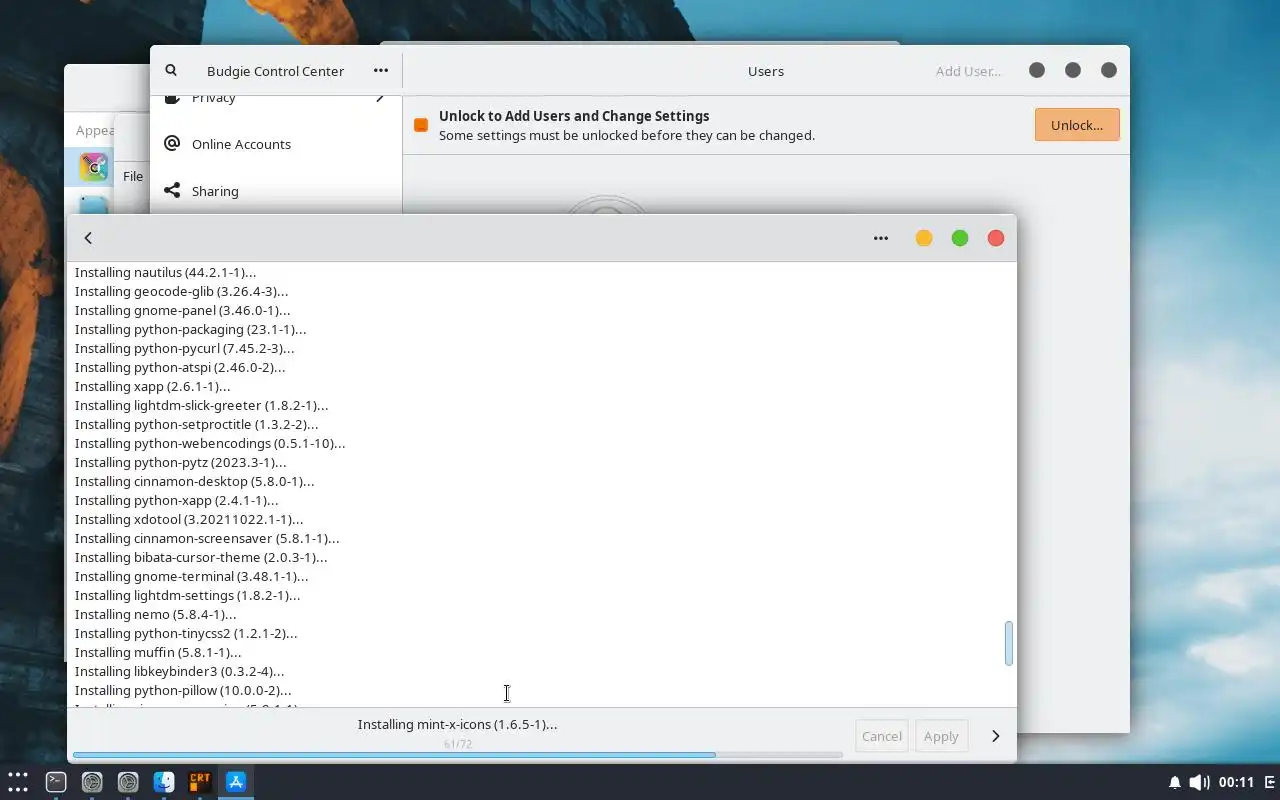Select 'Installing gnome-terminal (3.48.1-1)...' line
Screen dimensions: 1280x800
tap(191, 576)
